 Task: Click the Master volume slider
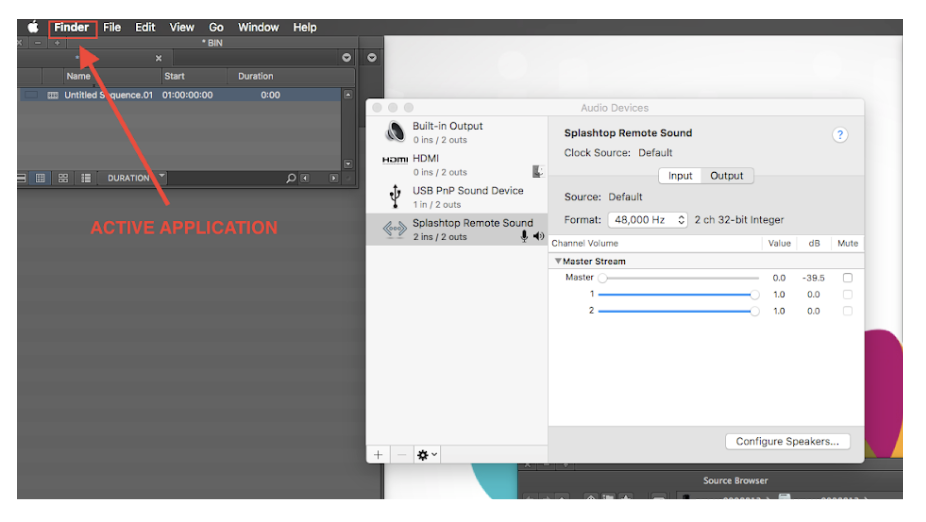click(678, 278)
